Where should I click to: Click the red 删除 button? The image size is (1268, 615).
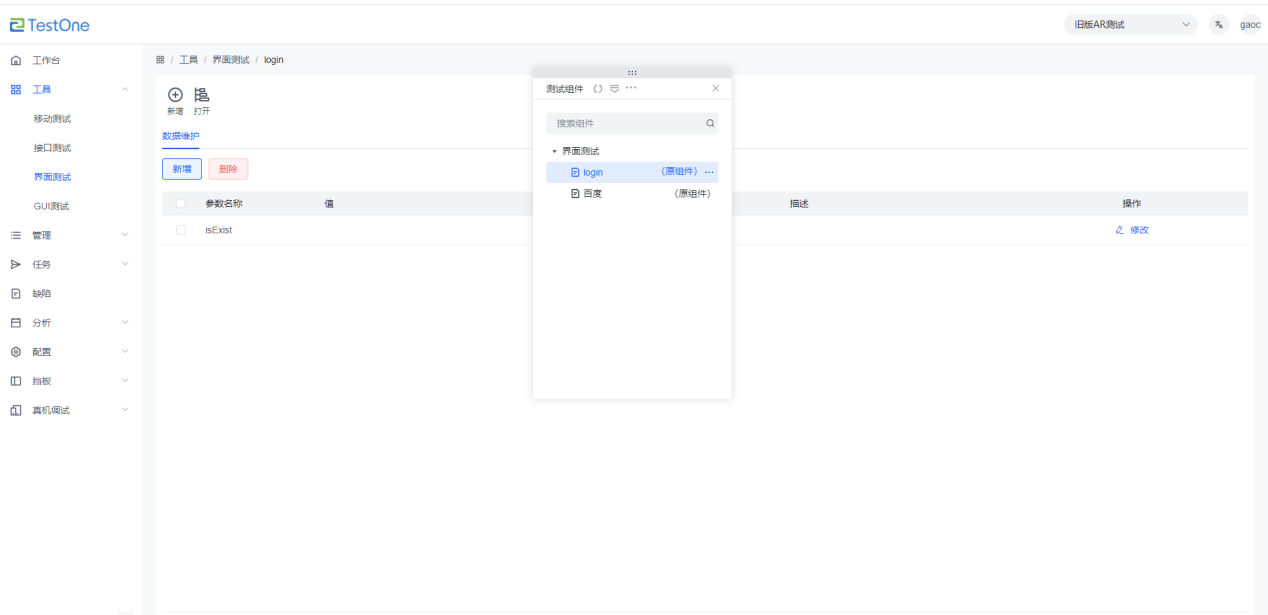[x=228, y=169]
